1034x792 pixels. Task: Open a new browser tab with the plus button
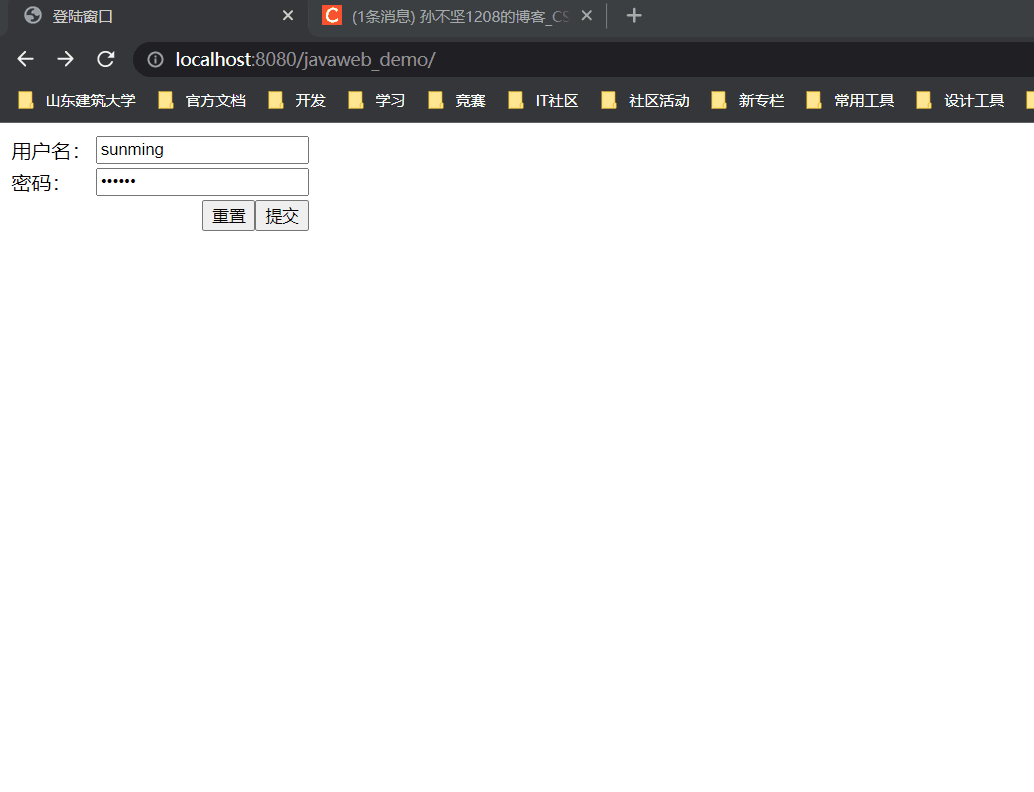[633, 15]
